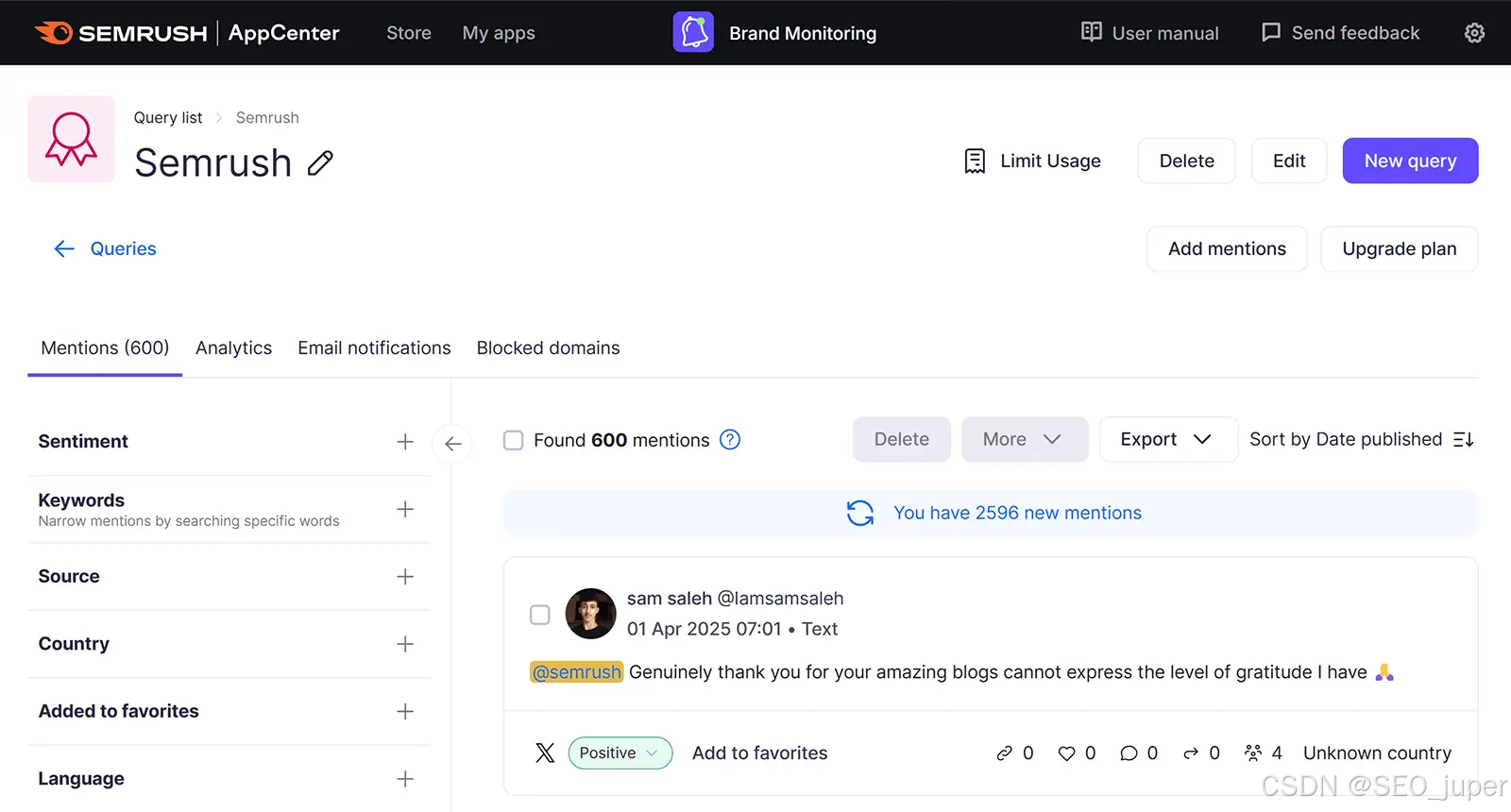Click the 01 Apr 2025 07:01 timestamp
1511x812 pixels.
click(x=705, y=629)
